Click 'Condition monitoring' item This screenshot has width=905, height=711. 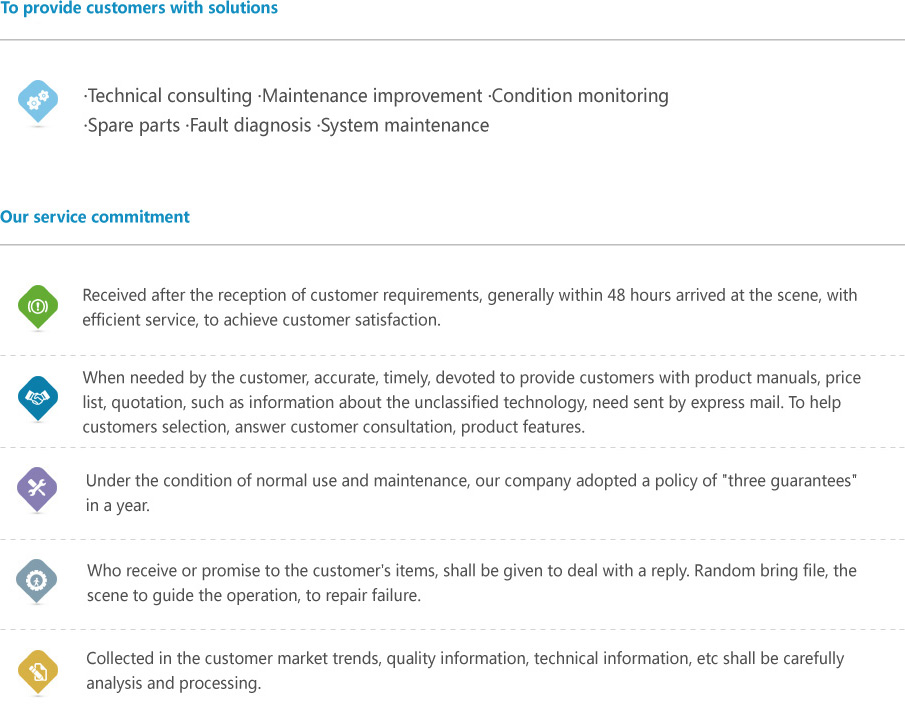coord(578,96)
